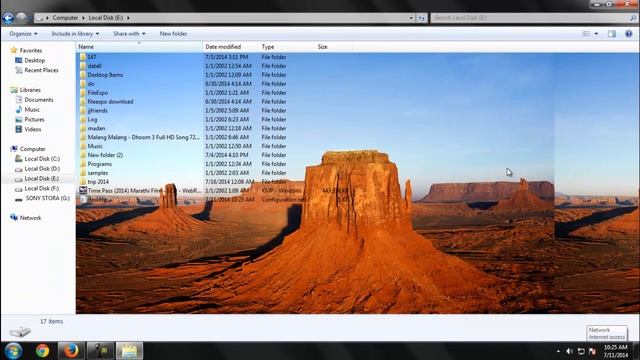The width and height of the screenshot is (640, 360).
Task: Click the network tray icon
Action: click(581, 351)
